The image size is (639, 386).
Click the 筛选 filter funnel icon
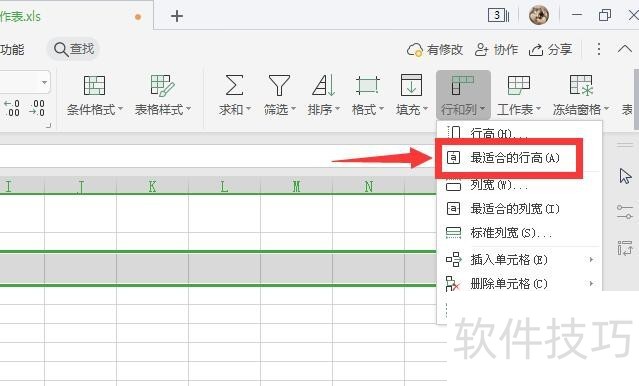(279, 85)
